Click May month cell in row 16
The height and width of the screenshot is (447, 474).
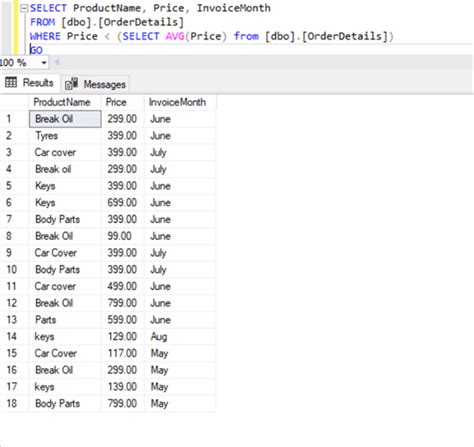point(180,370)
